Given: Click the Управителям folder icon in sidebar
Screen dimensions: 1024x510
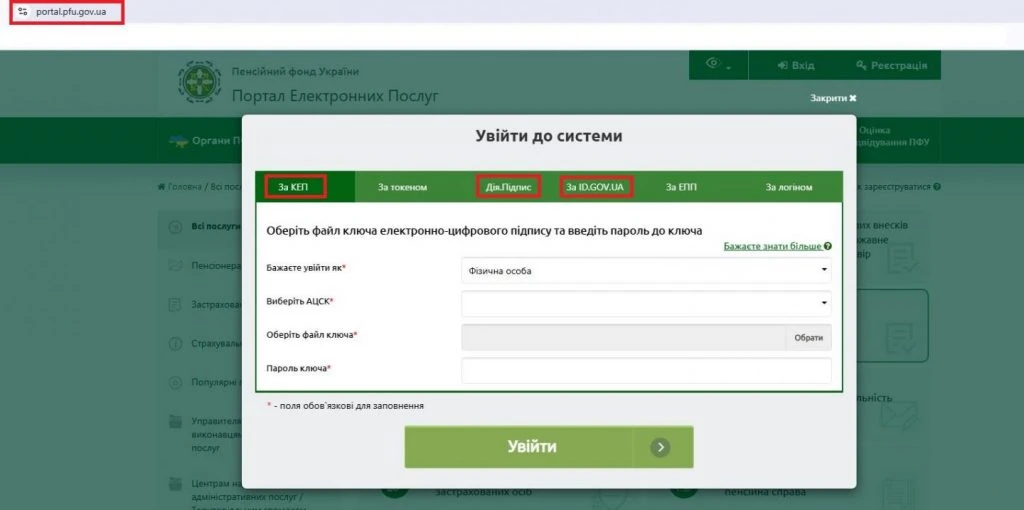Looking at the screenshot, I should 175,421.
